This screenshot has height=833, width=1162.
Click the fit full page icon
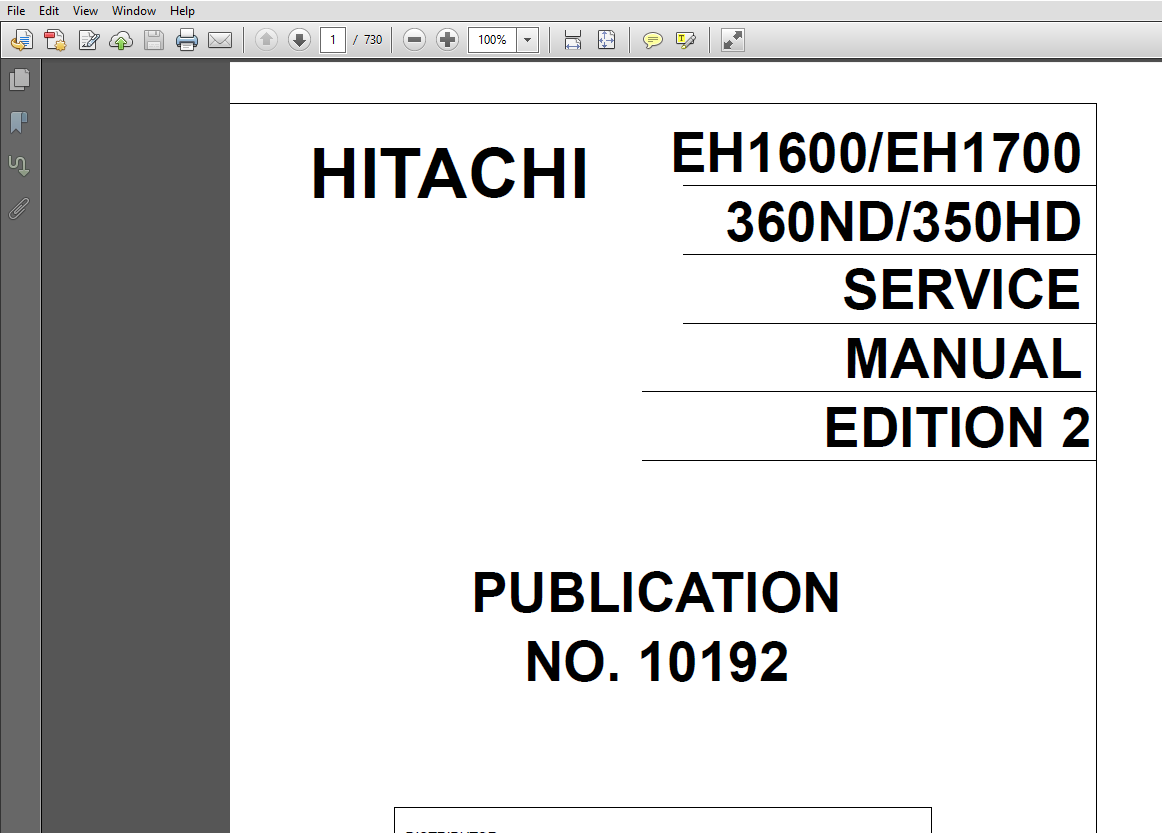(x=606, y=40)
